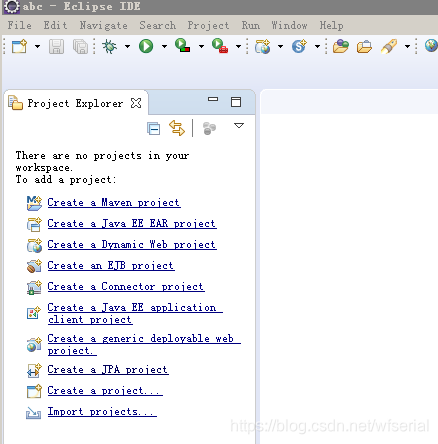Viewport: 438px width, 444px height.
Task: Click the grayed filters icon in Project Explorer
Action: 209,128
